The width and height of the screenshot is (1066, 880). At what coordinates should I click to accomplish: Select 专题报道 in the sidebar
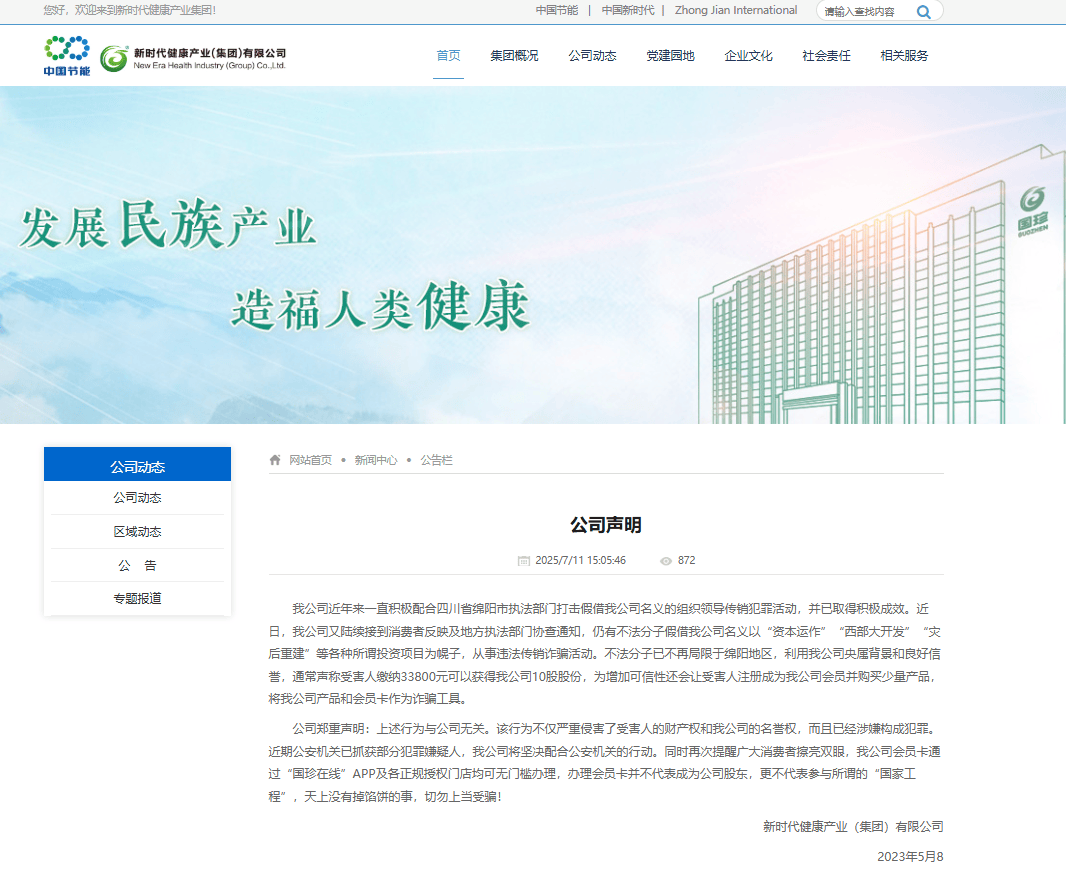tap(137, 598)
